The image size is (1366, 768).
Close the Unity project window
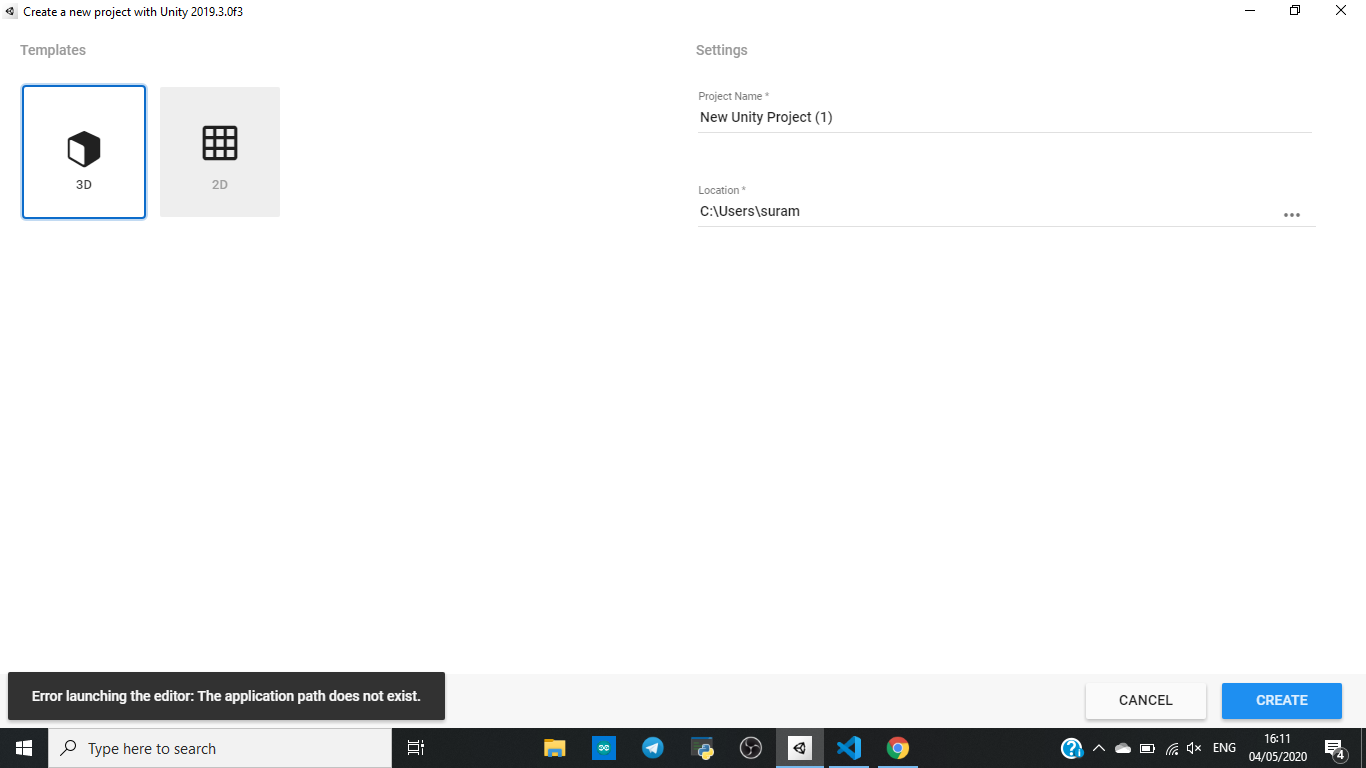coord(1341,11)
